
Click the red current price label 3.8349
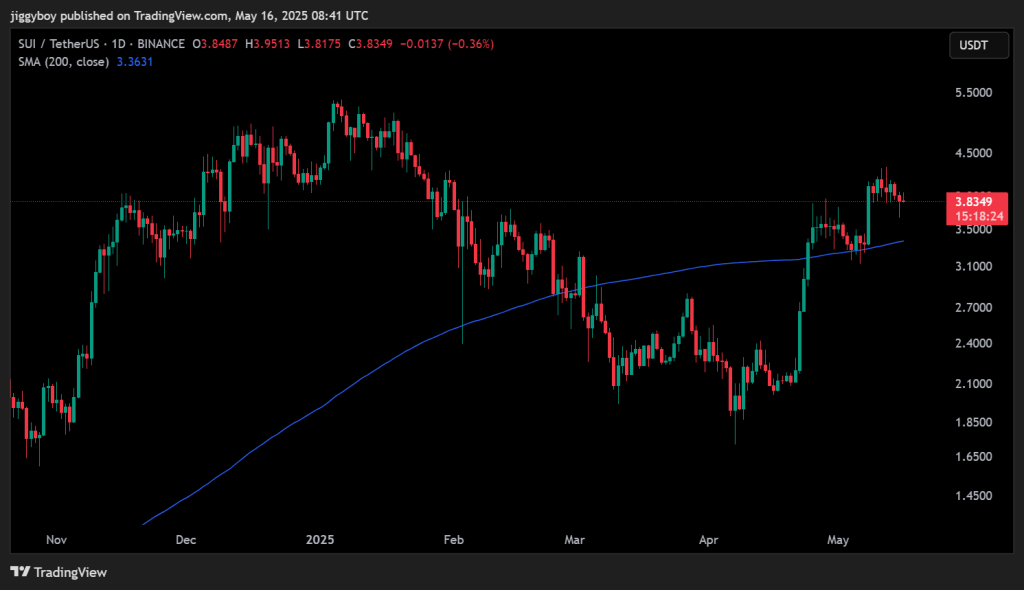tap(974, 202)
